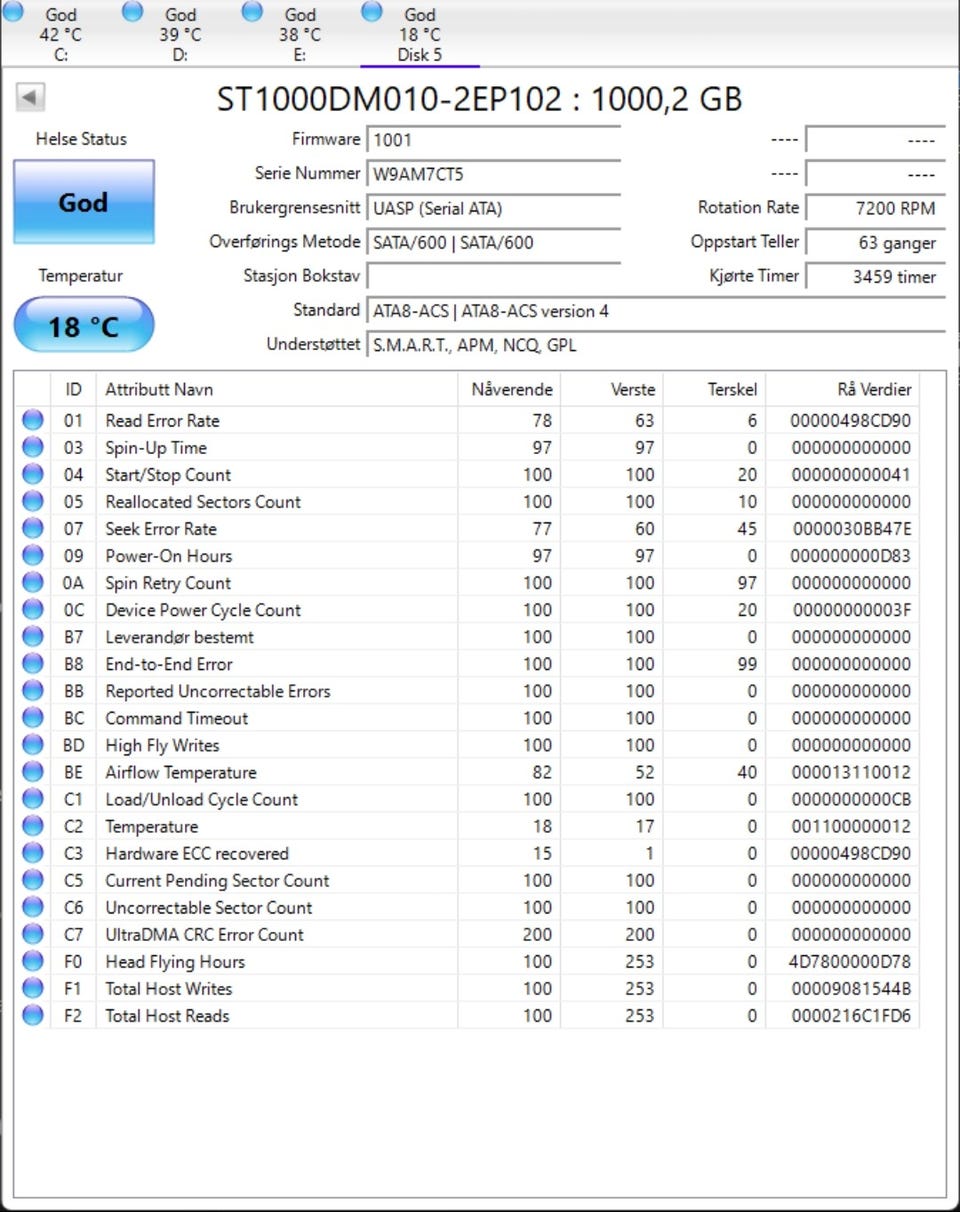The image size is (960, 1212).
Task: Click the status orb for Spin-Up Time
Action: coord(33,447)
